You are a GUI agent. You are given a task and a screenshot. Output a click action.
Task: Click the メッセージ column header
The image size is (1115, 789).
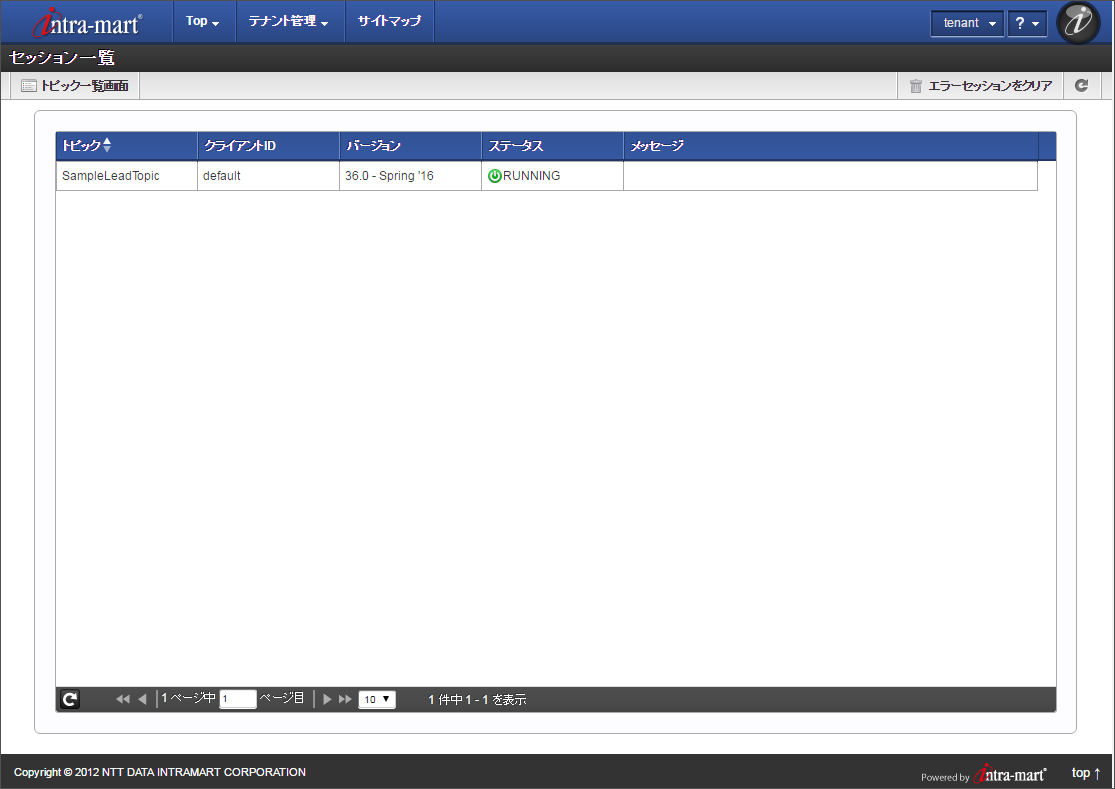[x=831, y=146]
